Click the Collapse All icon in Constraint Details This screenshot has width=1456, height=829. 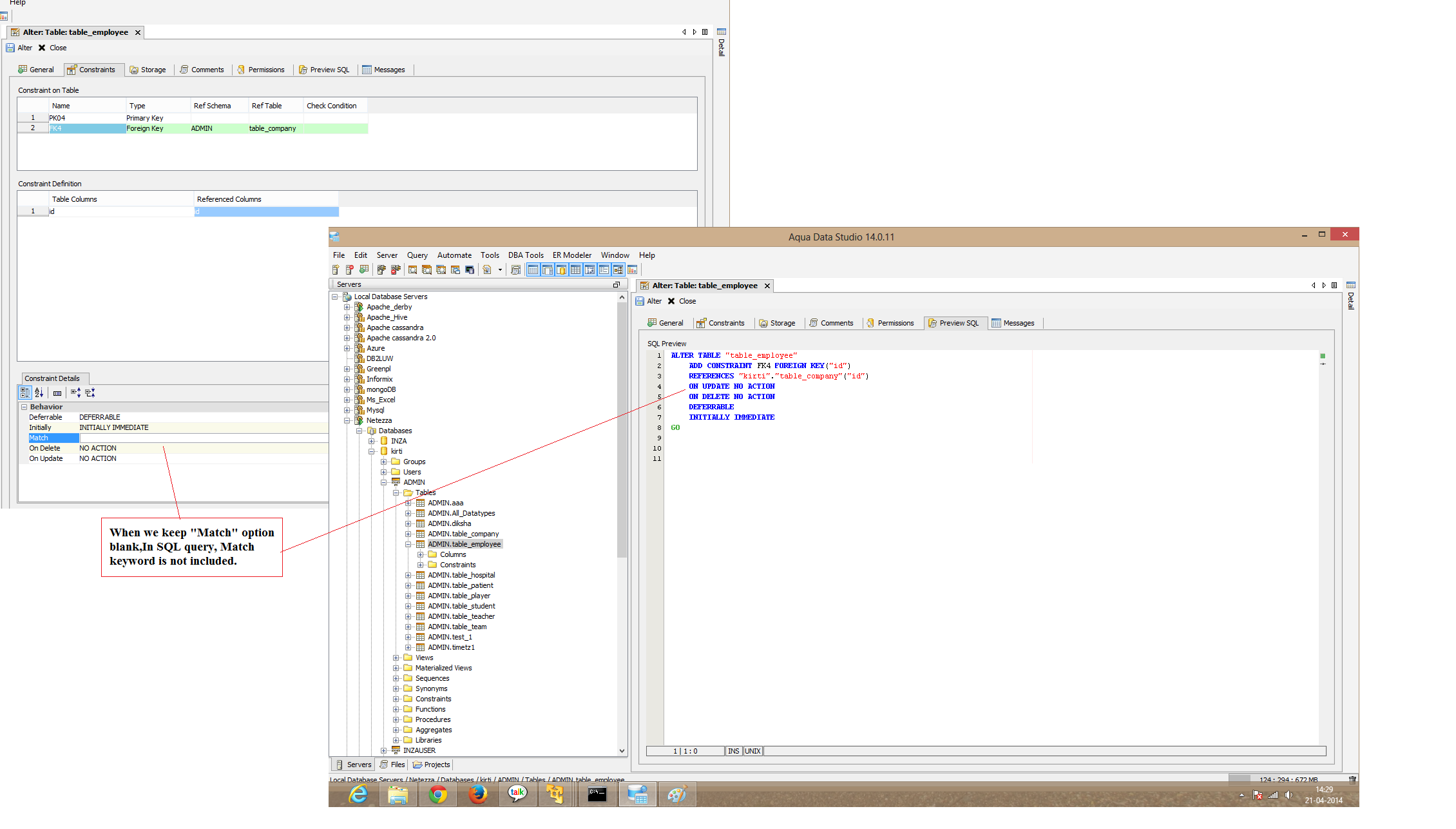(x=90, y=393)
